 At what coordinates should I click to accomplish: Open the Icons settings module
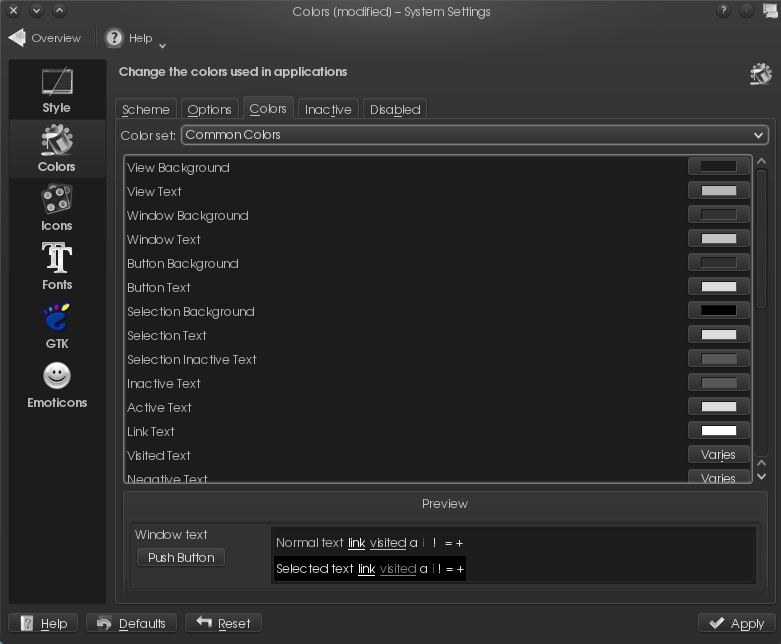click(x=57, y=208)
